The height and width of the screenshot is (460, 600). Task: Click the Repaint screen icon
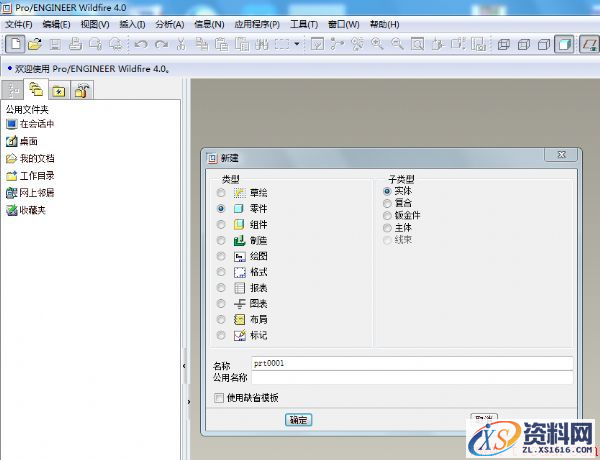(317, 44)
